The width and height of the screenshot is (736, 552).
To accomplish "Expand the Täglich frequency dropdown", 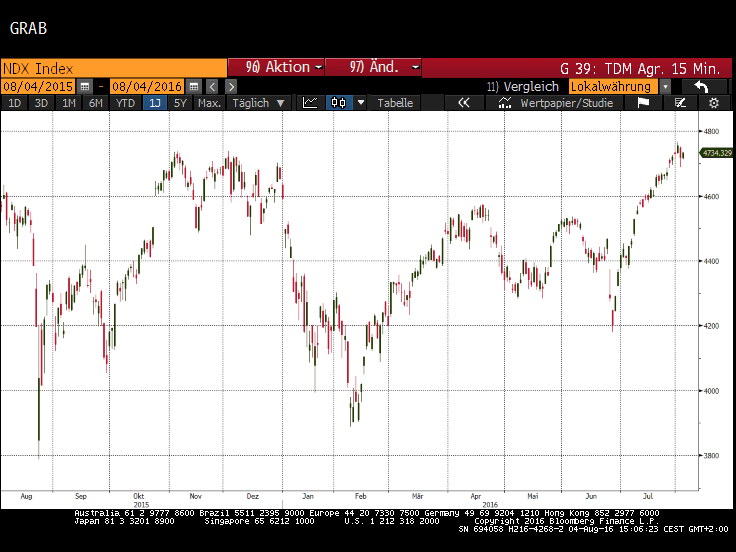I will pyautogui.click(x=259, y=103).
